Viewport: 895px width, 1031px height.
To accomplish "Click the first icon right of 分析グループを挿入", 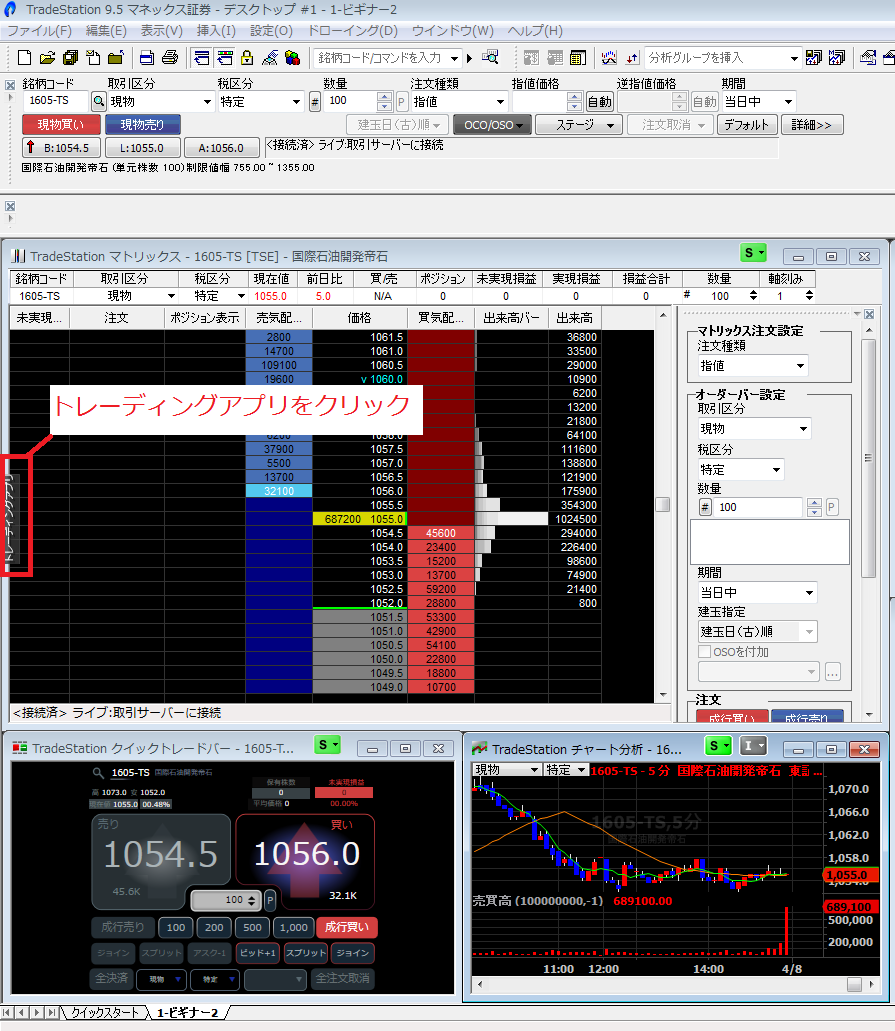I will click(813, 58).
